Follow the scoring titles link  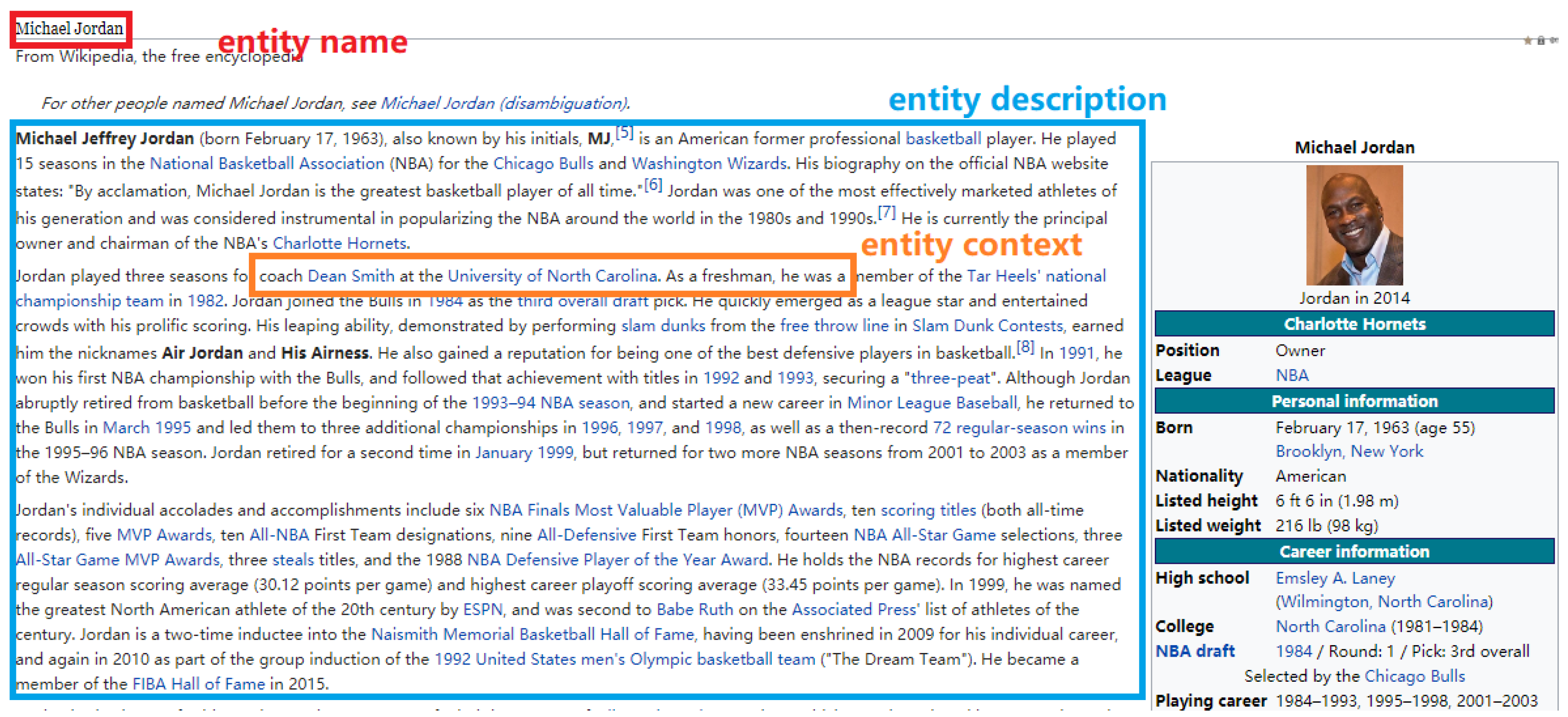(928, 510)
